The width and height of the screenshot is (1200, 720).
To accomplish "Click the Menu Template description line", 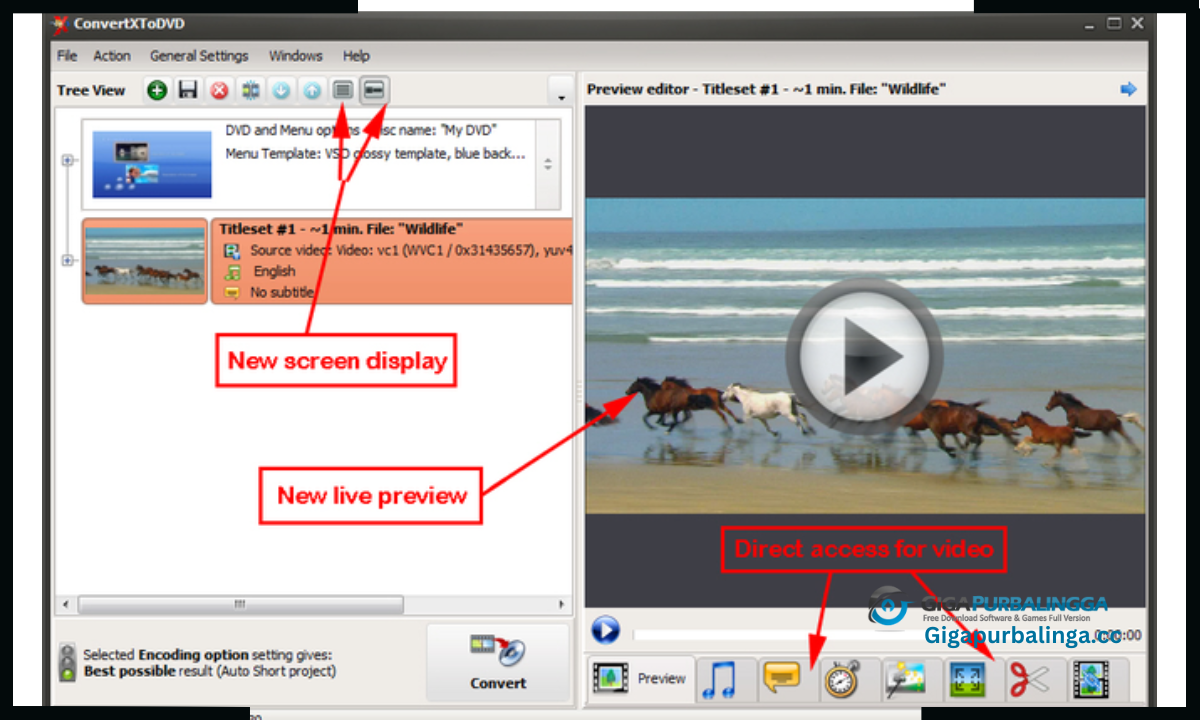I will coord(376,154).
